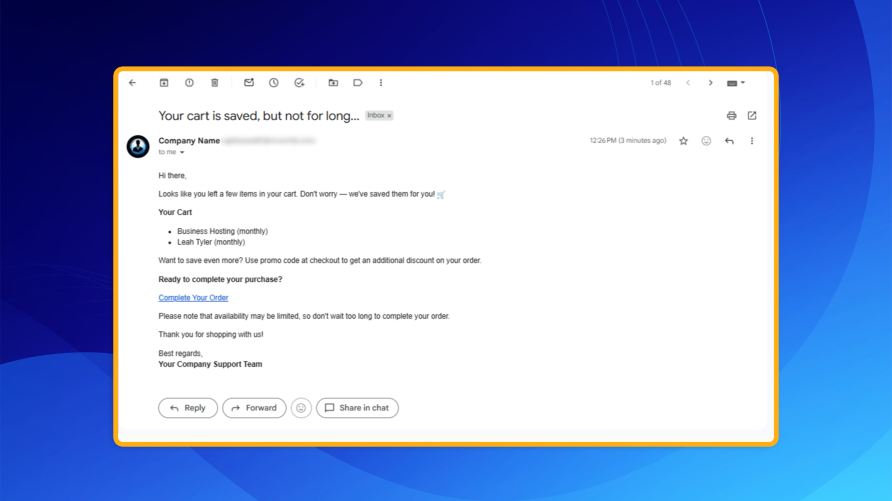Archive this email

[164, 83]
